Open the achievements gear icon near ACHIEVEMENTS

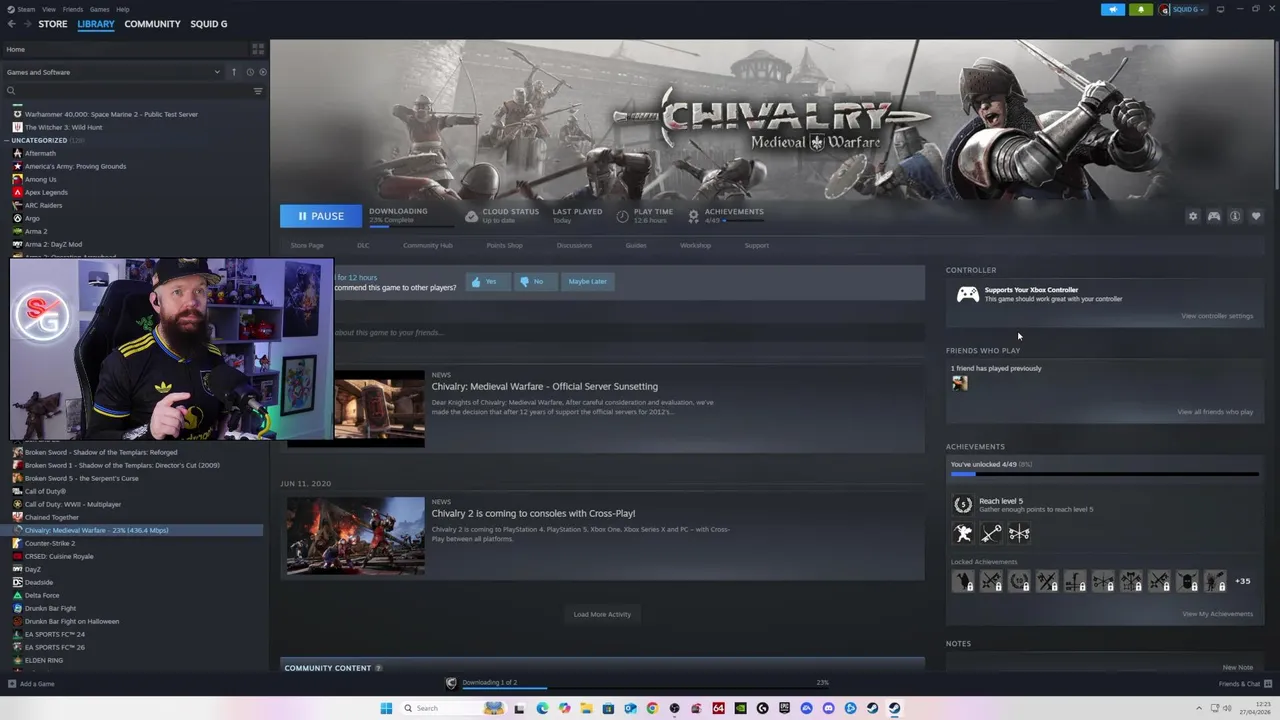pos(693,216)
